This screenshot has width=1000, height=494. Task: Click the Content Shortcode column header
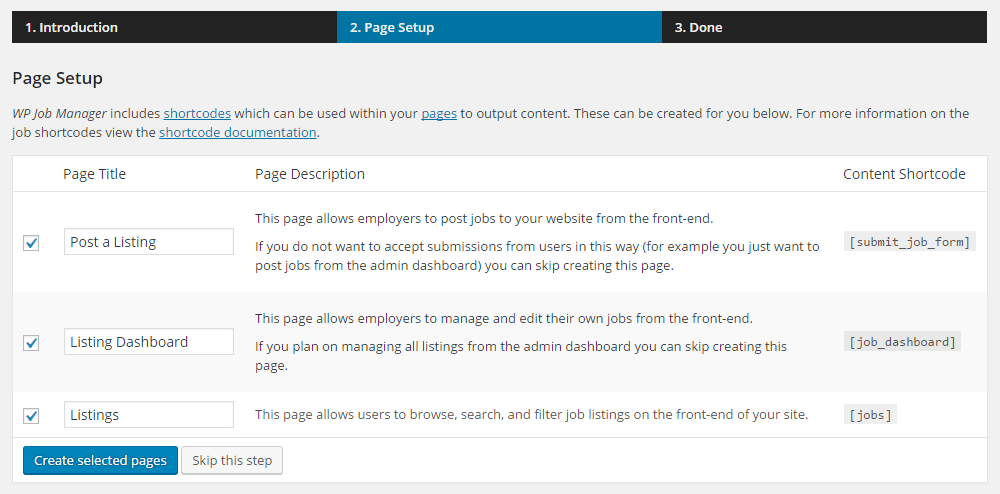pos(904,174)
